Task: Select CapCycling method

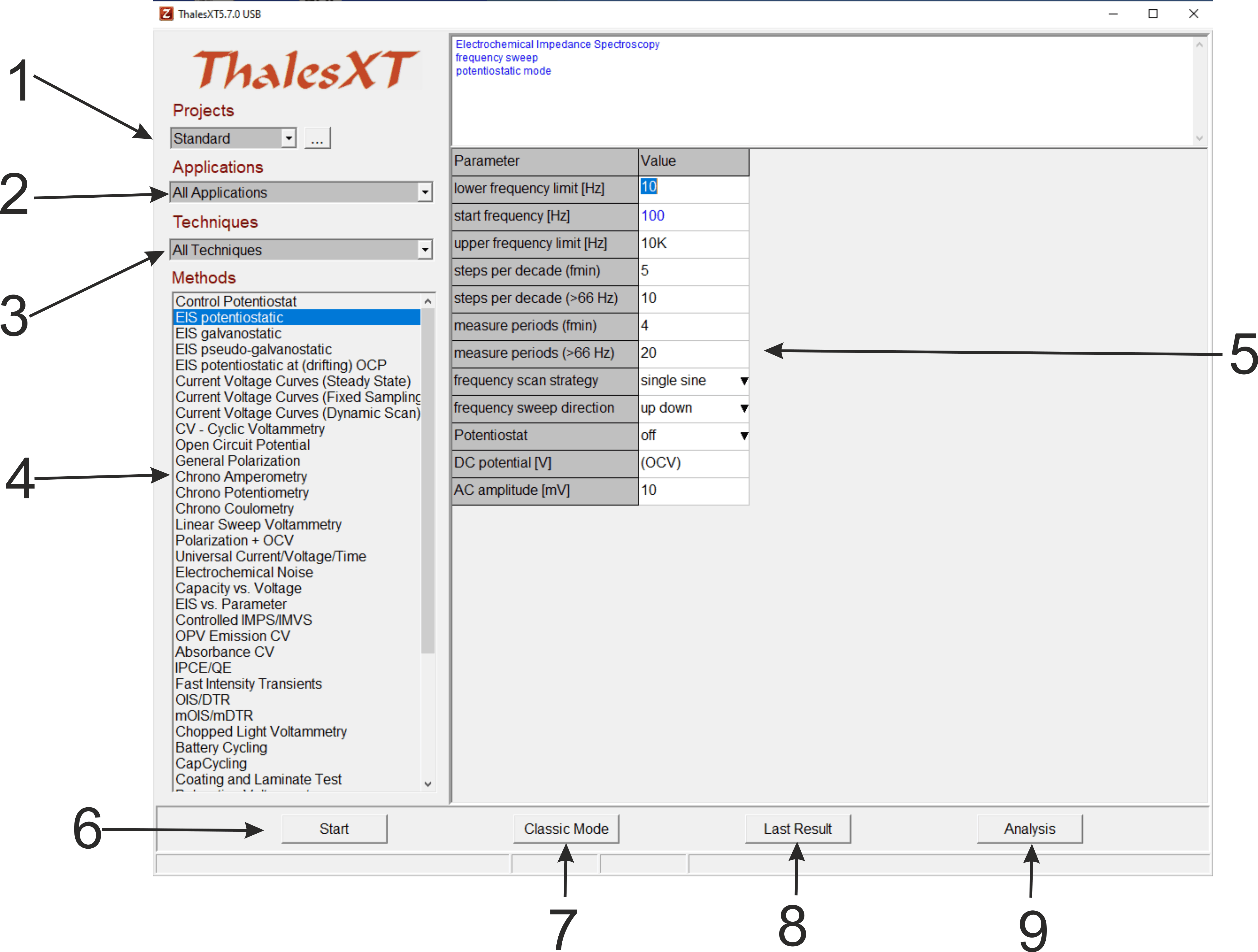Action: (297, 763)
